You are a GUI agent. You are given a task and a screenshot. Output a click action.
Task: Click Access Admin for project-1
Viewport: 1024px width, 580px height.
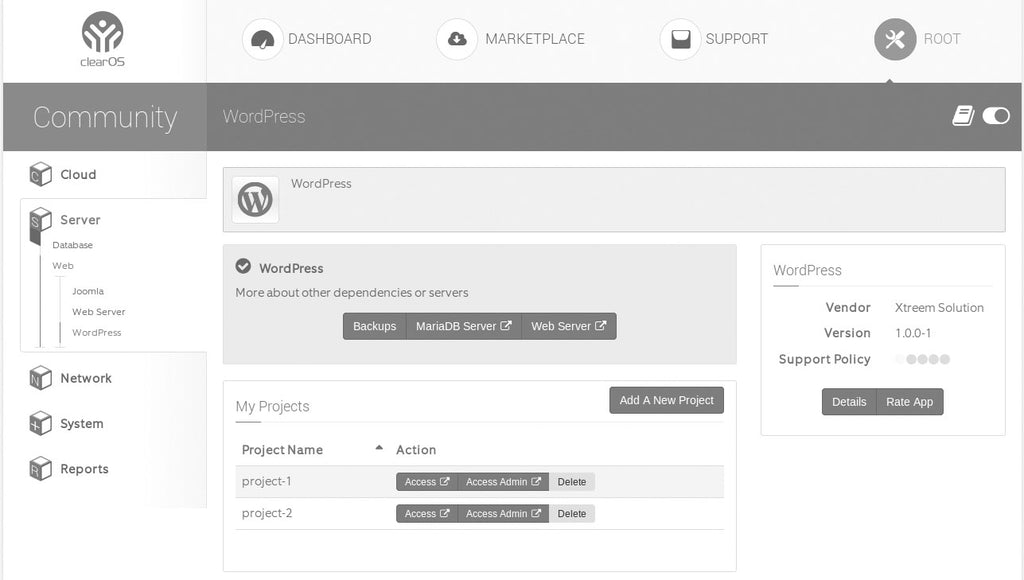tap(504, 482)
